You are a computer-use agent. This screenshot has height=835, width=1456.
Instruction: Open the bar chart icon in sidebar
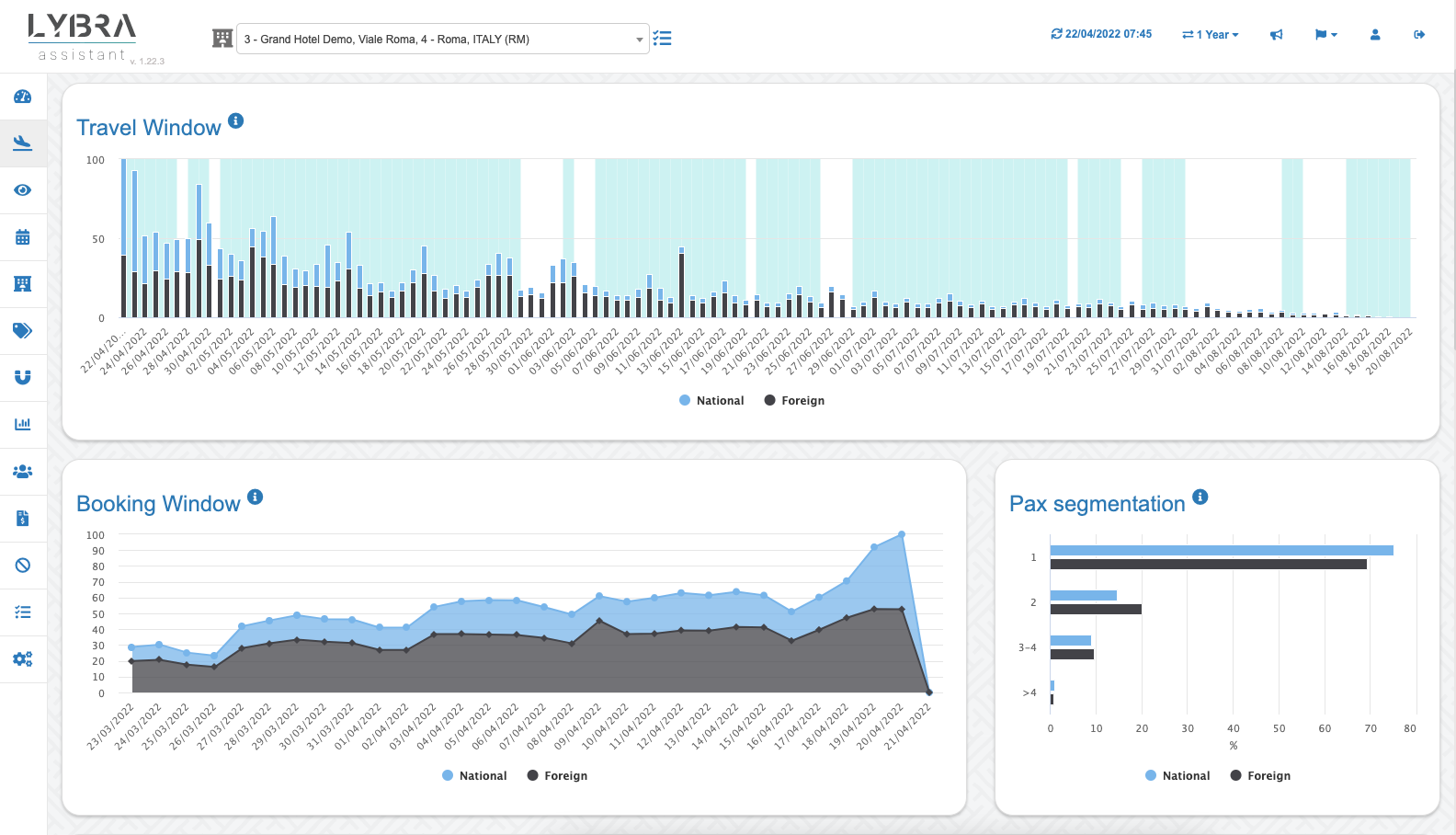pos(23,424)
